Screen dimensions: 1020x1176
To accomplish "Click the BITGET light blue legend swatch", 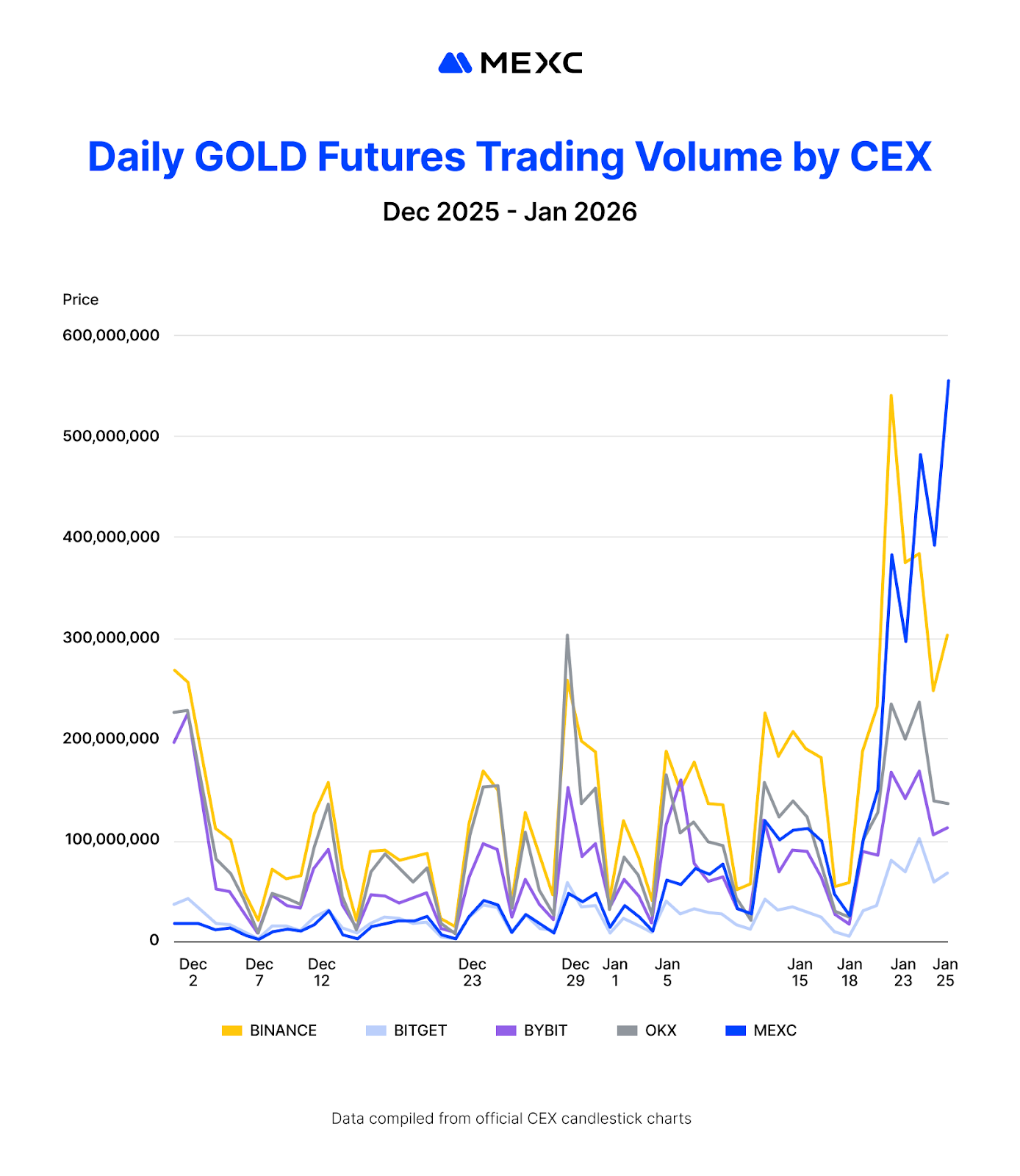I will [x=376, y=1030].
